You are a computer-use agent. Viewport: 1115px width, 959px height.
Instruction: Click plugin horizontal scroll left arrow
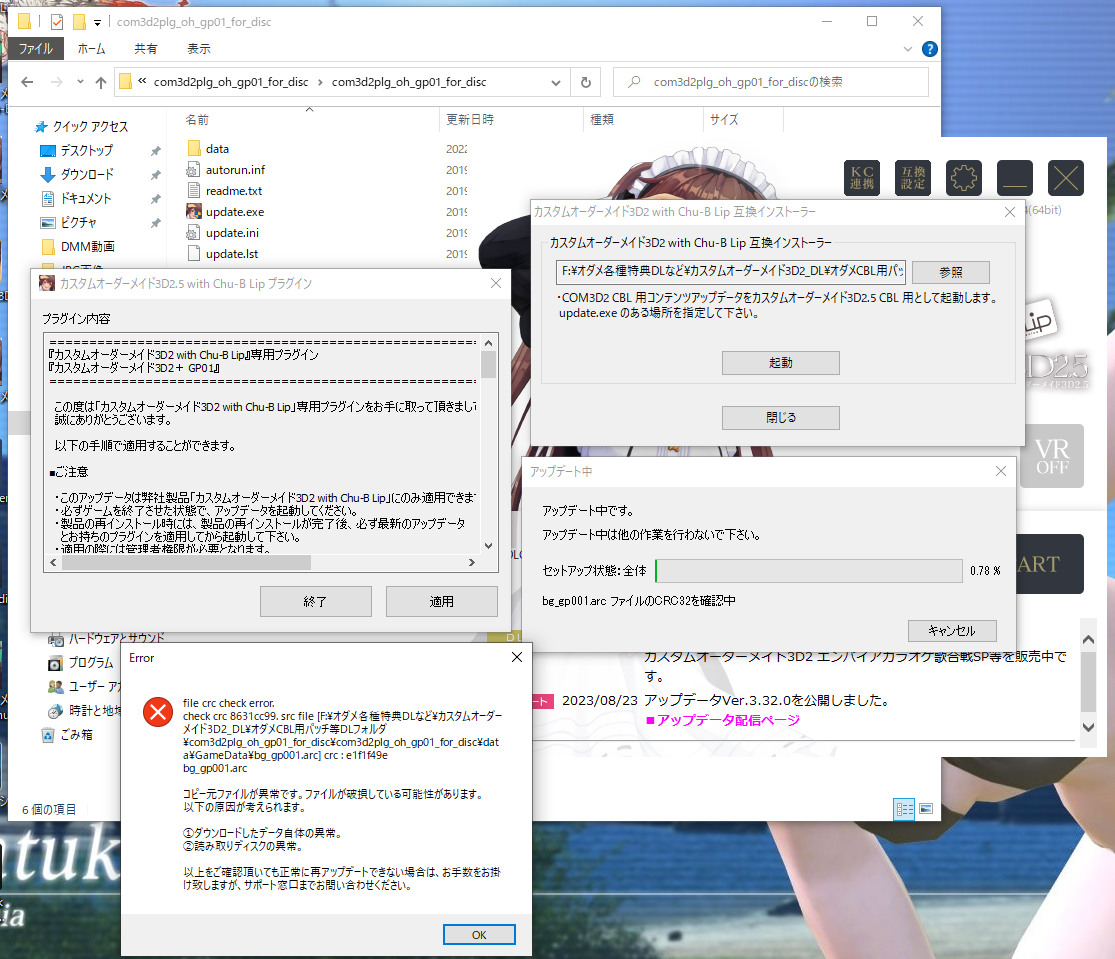(53, 562)
